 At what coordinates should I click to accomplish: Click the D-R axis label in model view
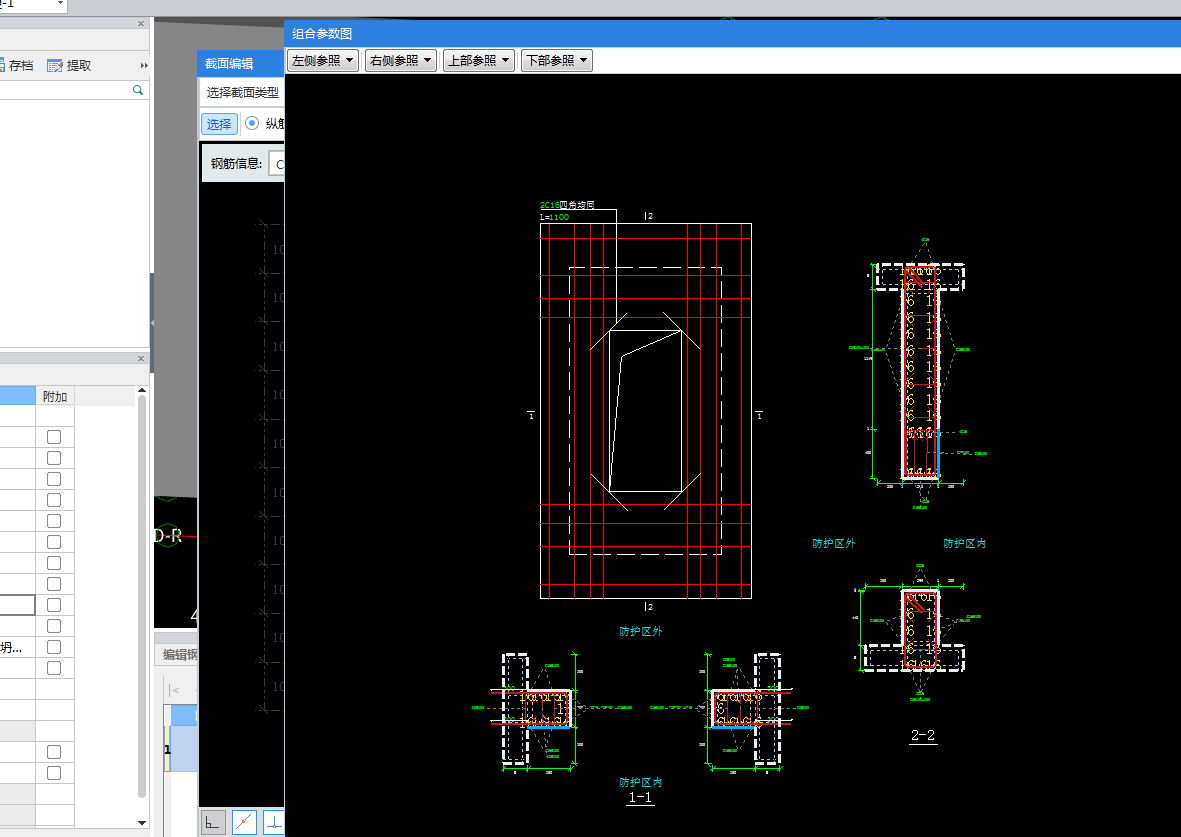pos(168,536)
